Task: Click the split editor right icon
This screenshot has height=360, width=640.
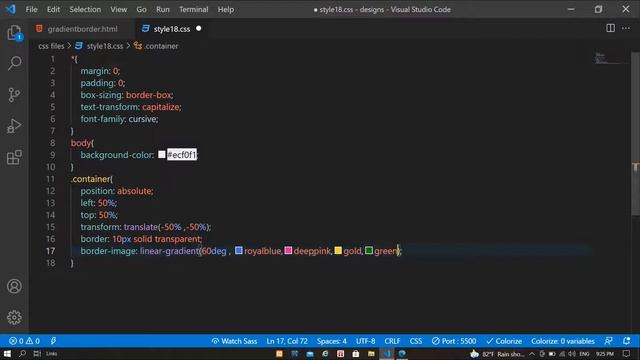Action: click(610, 28)
